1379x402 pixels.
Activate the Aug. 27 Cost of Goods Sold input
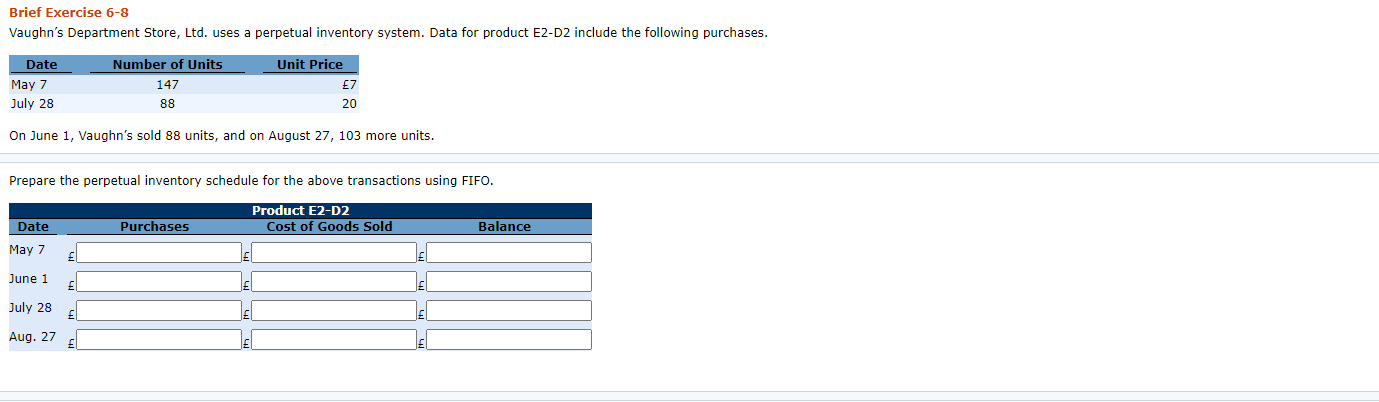[x=334, y=340]
